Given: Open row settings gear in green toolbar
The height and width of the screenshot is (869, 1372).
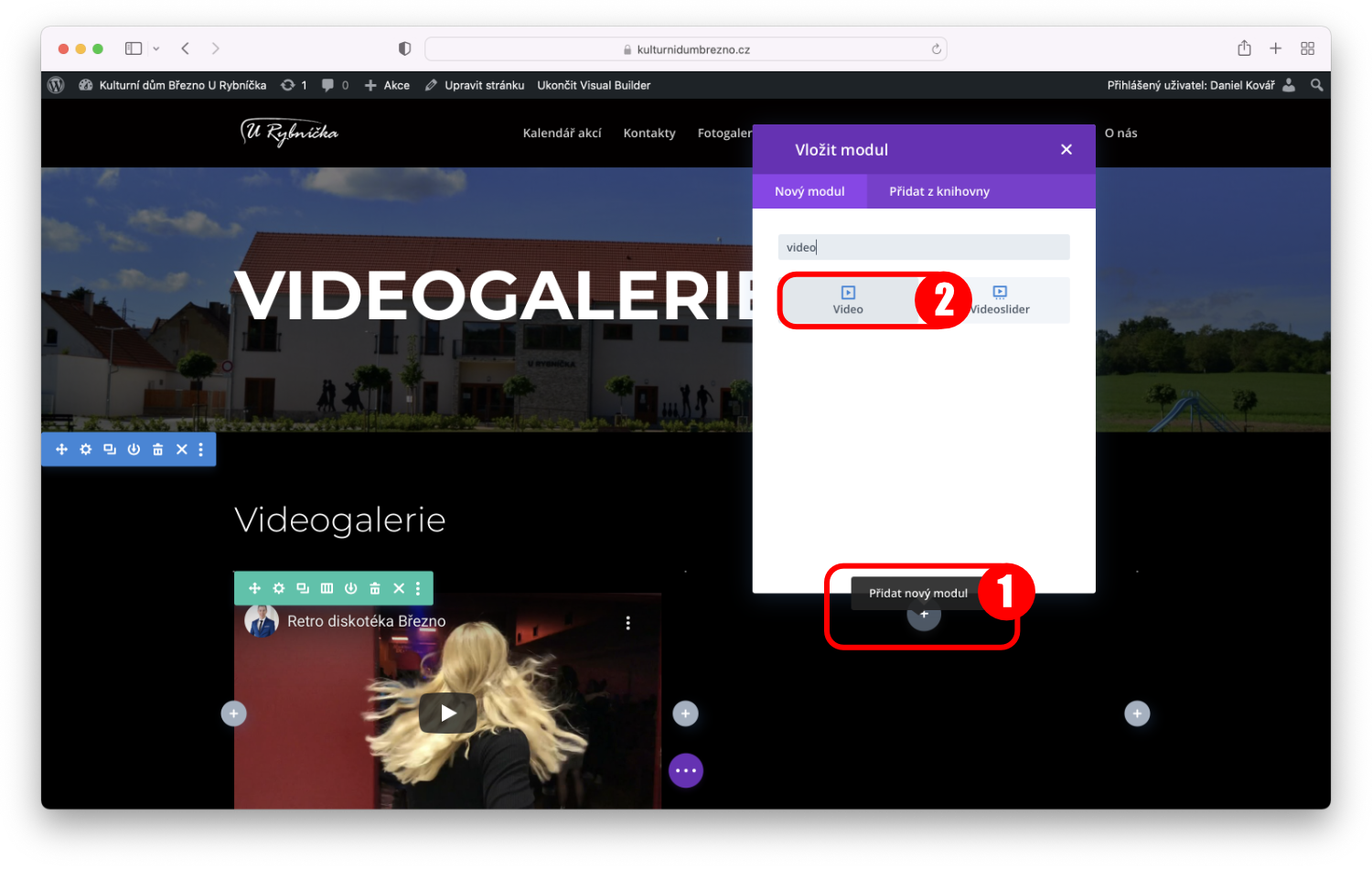Looking at the screenshot, I should (x=279, y=588).
